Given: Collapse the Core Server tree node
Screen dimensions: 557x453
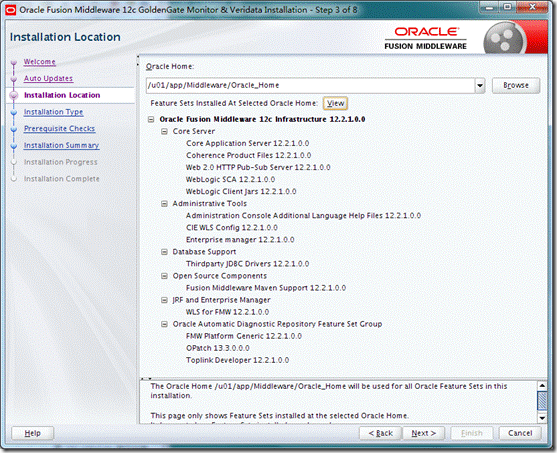Looking at the screenshot, I should 164,131.
